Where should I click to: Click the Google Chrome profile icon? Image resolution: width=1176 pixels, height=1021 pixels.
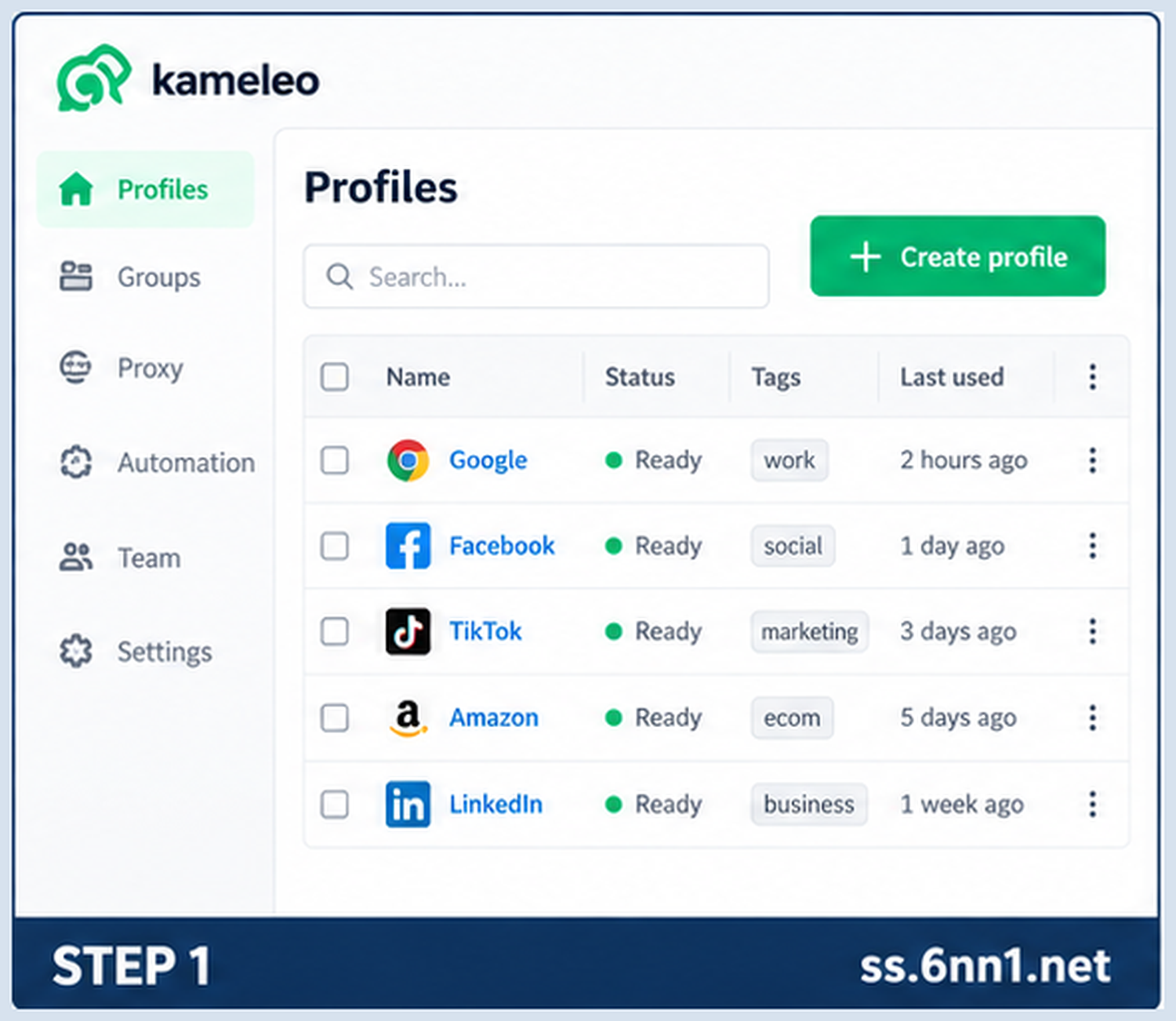click(408, 460)
